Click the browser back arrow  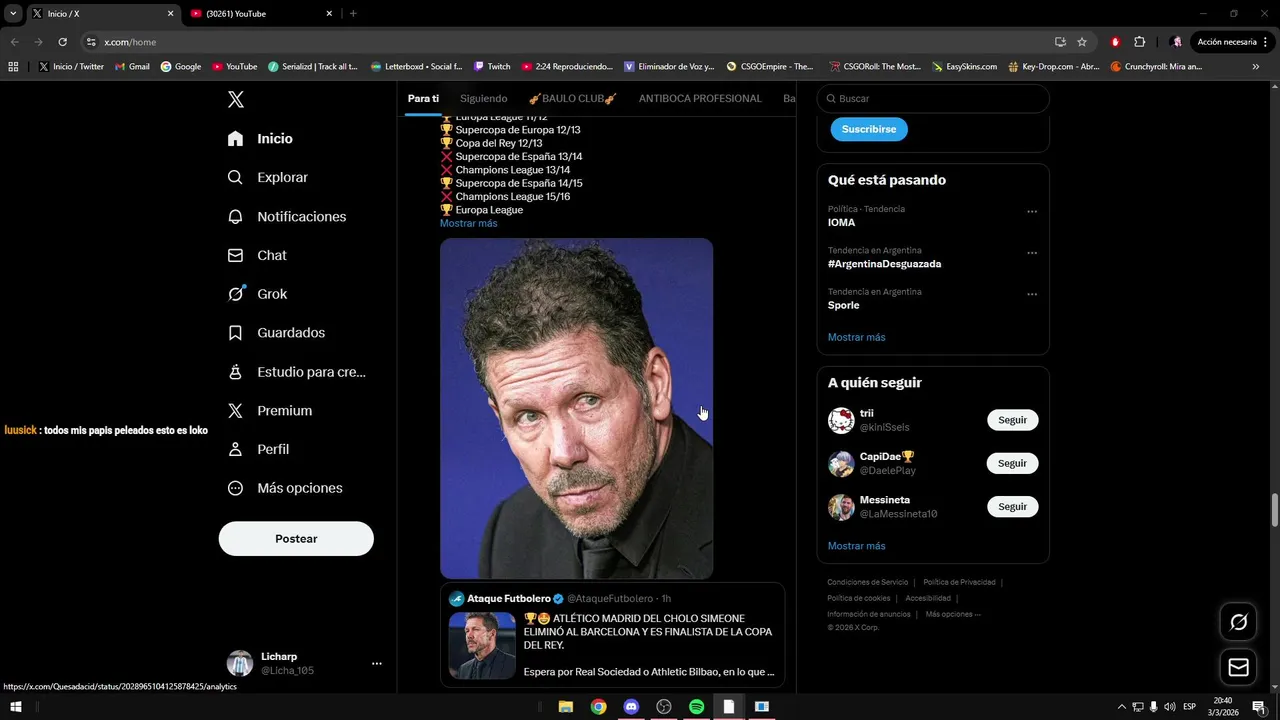14,42
